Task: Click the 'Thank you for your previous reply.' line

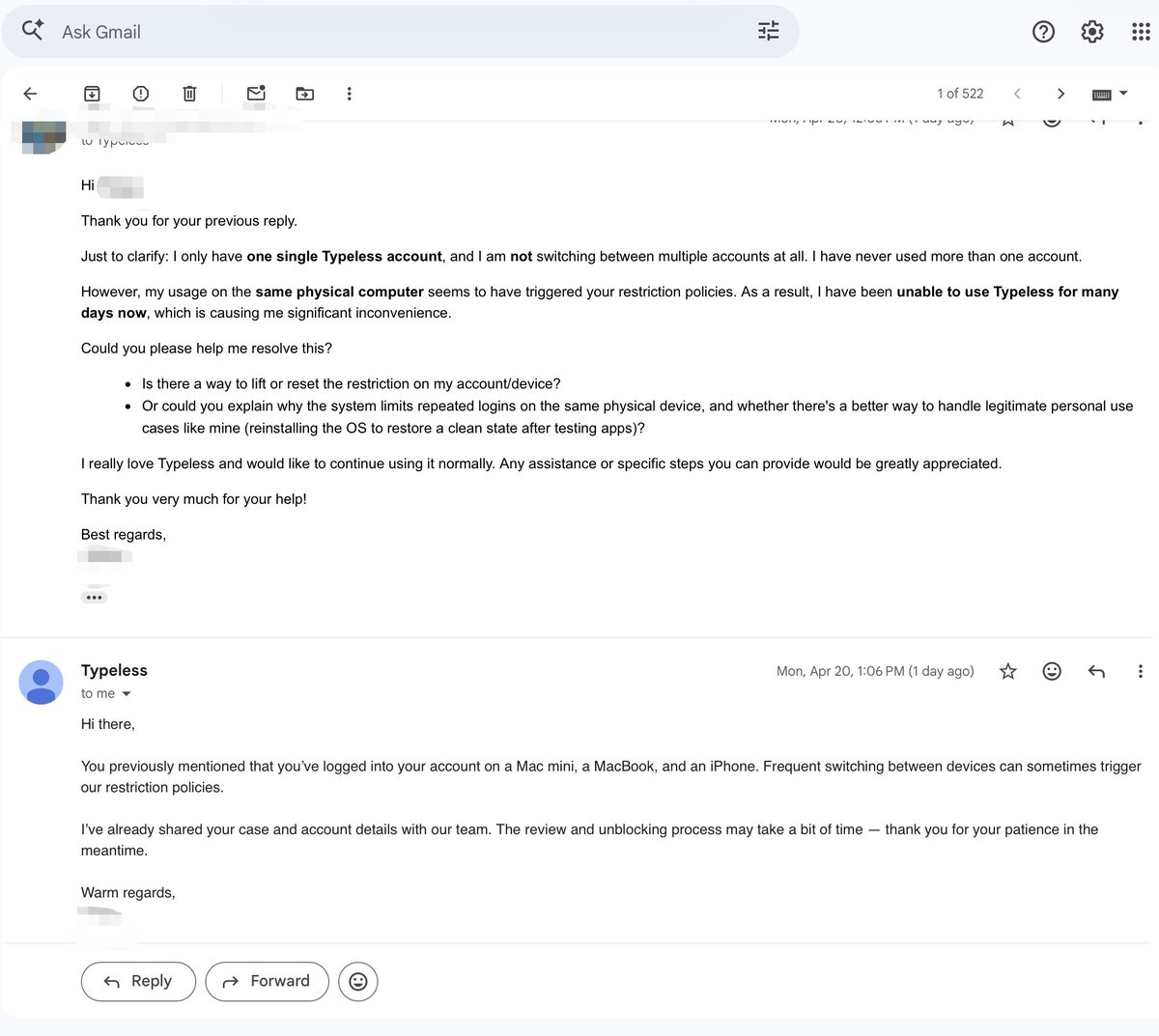Action: coord(189,221)
